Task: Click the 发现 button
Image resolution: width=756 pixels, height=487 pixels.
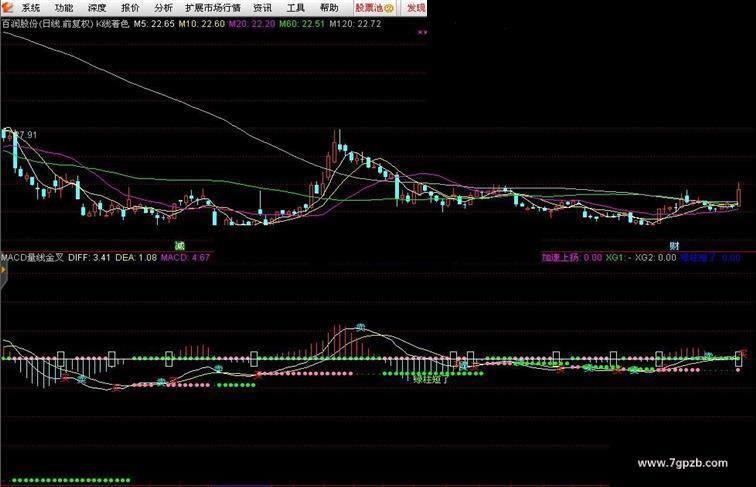Action: 416,8
